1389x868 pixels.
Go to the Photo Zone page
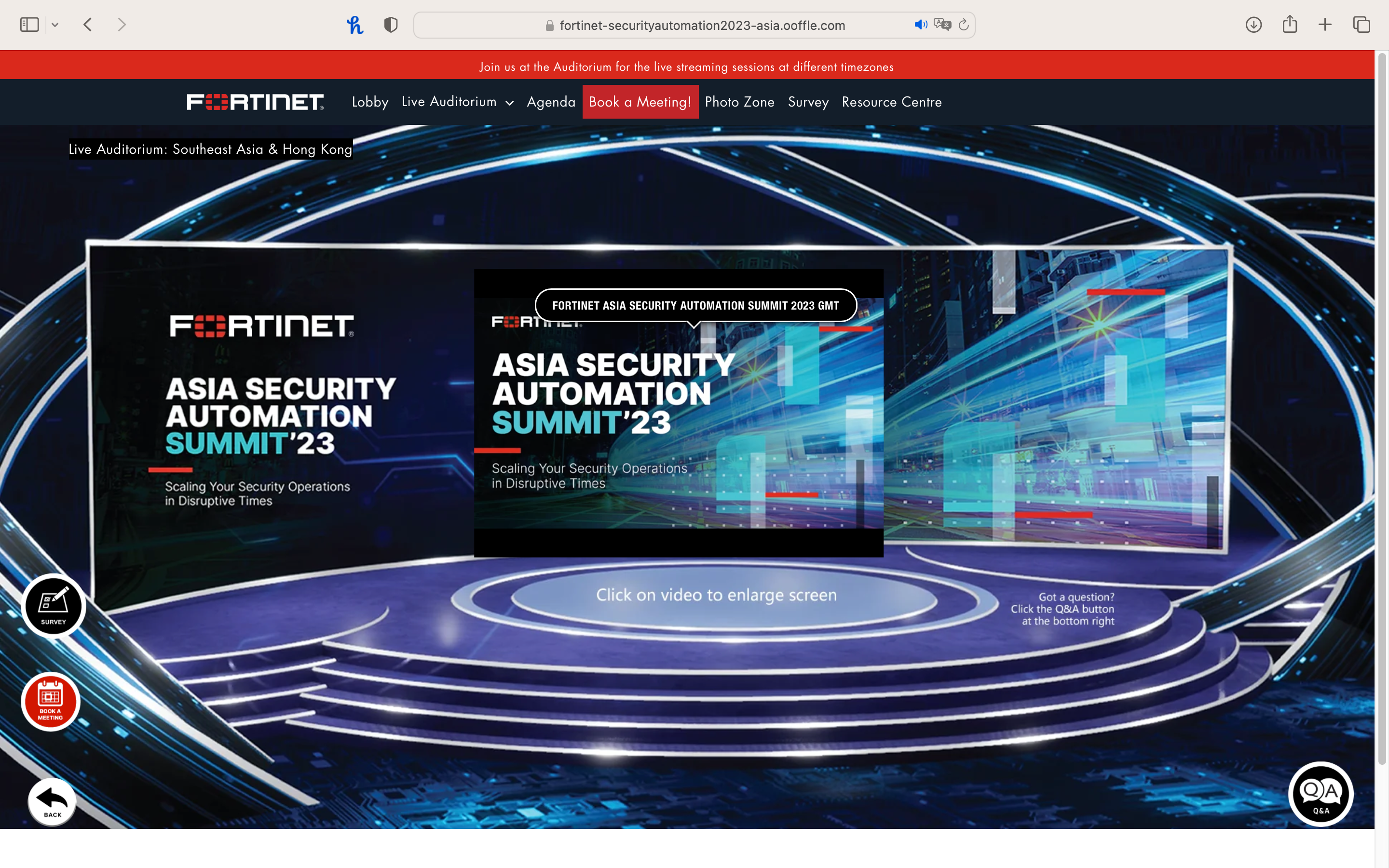739,102
